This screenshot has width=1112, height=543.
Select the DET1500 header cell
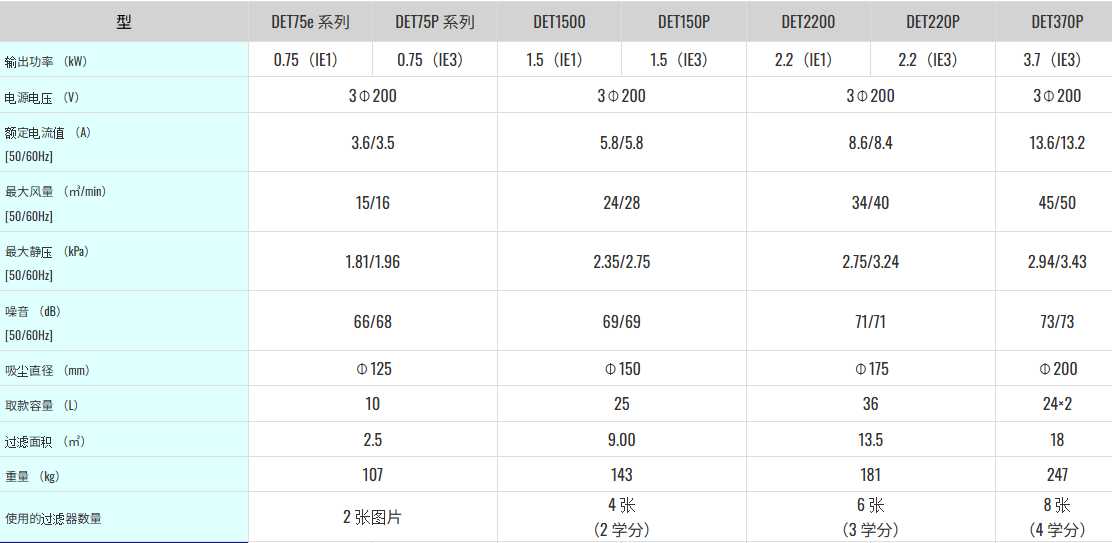tap(560, 21)
